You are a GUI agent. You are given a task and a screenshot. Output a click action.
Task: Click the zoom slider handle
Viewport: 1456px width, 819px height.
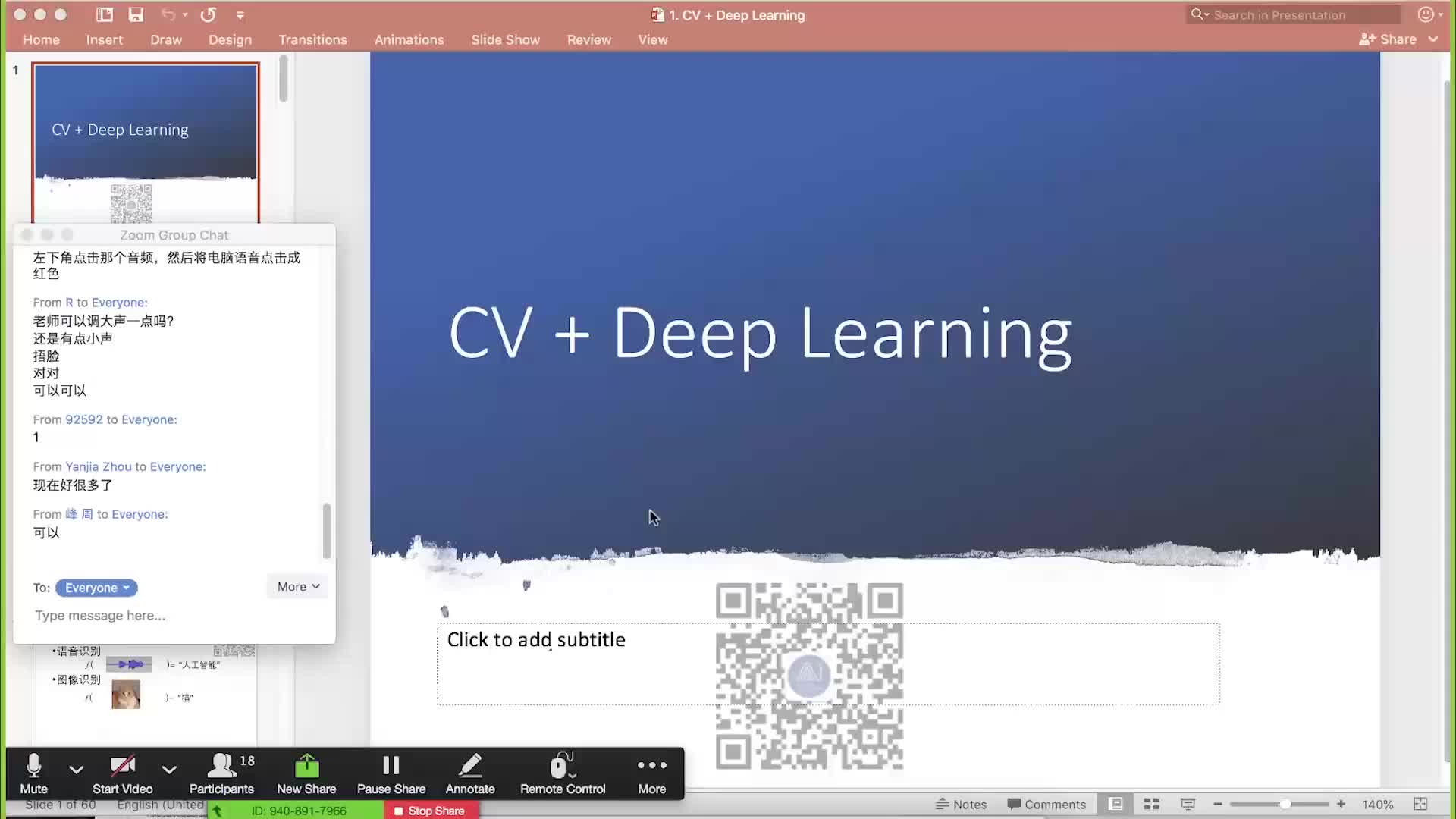pyautogui.click(x=1285, y=804)
